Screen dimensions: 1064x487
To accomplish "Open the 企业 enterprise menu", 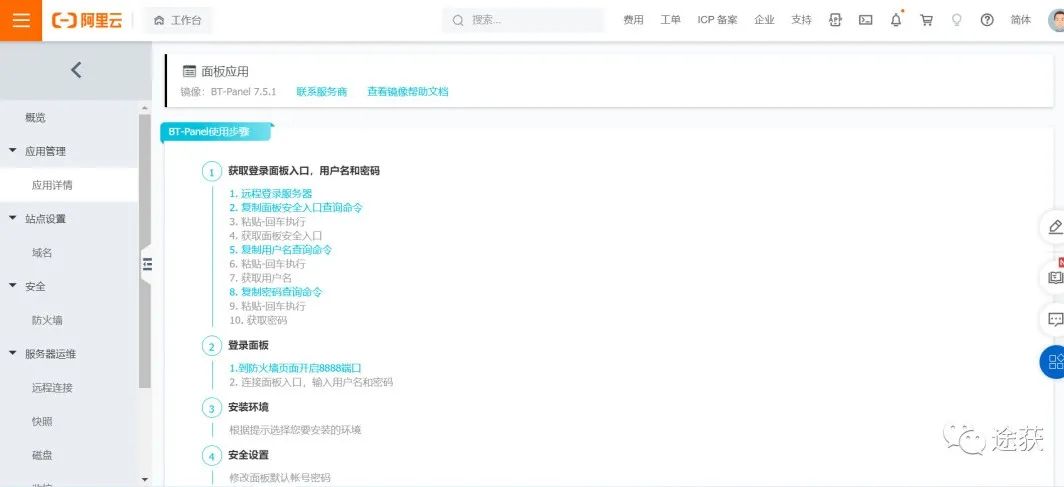I will point(764,20).
